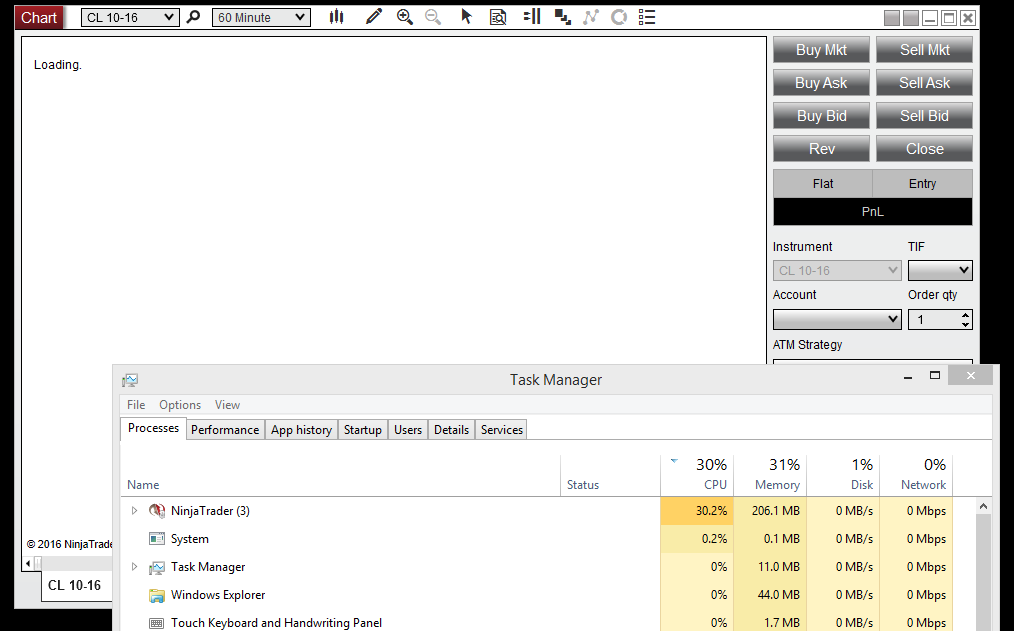
Task: Click the Close position button
Action: pyautogui.click(x=925, y=149)
